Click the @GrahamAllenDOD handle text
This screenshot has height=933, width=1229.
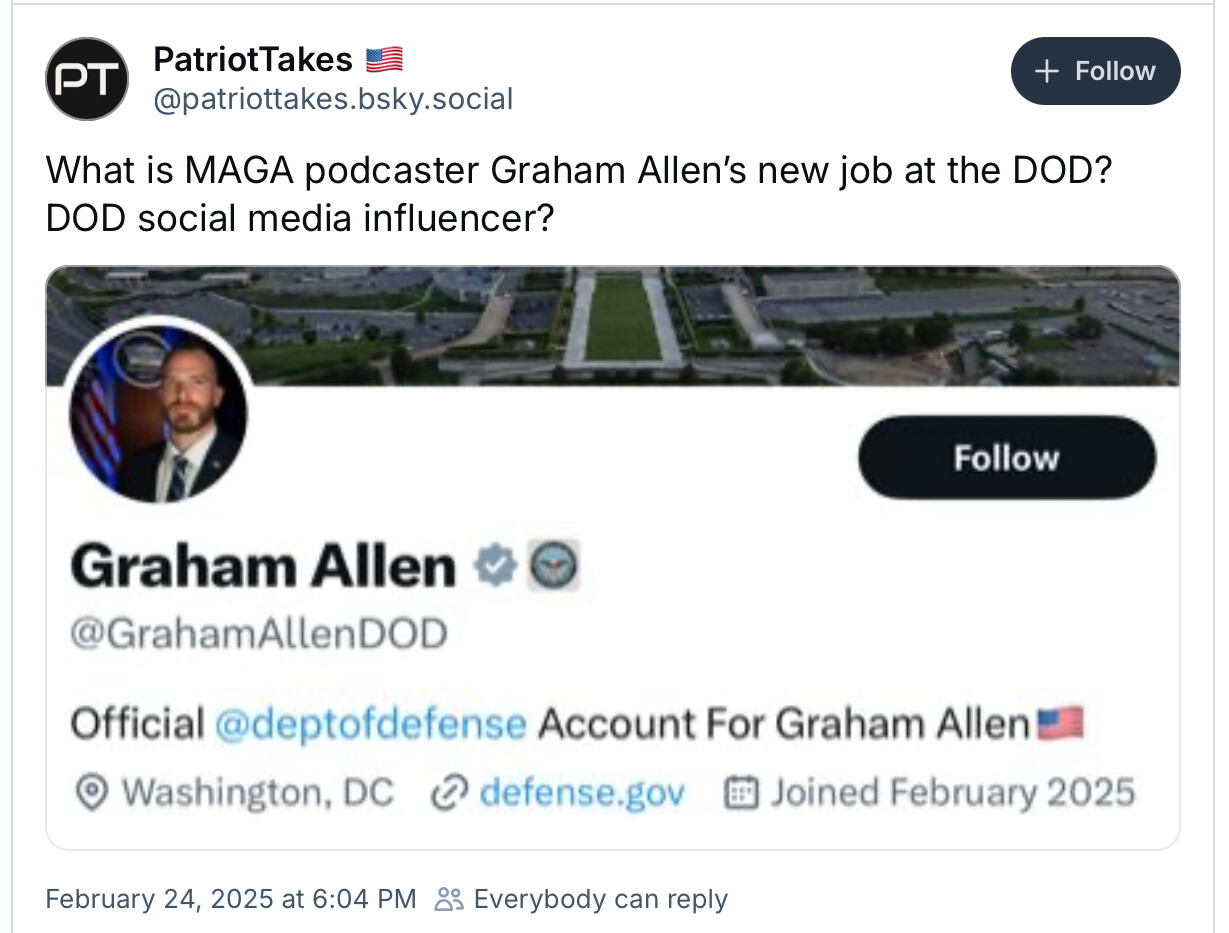(x=258, y=634)
